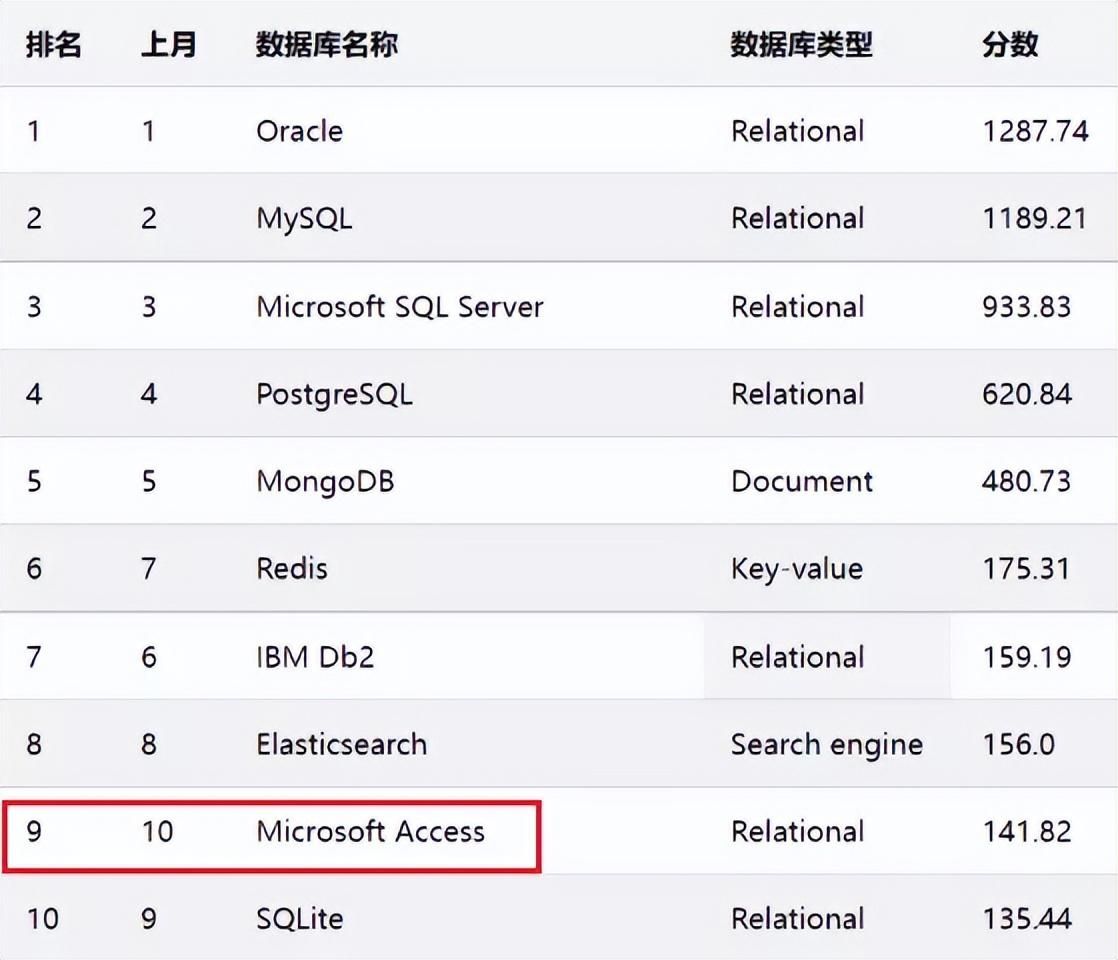
Task: Click the 上月 column header
Action: (168, 45)
